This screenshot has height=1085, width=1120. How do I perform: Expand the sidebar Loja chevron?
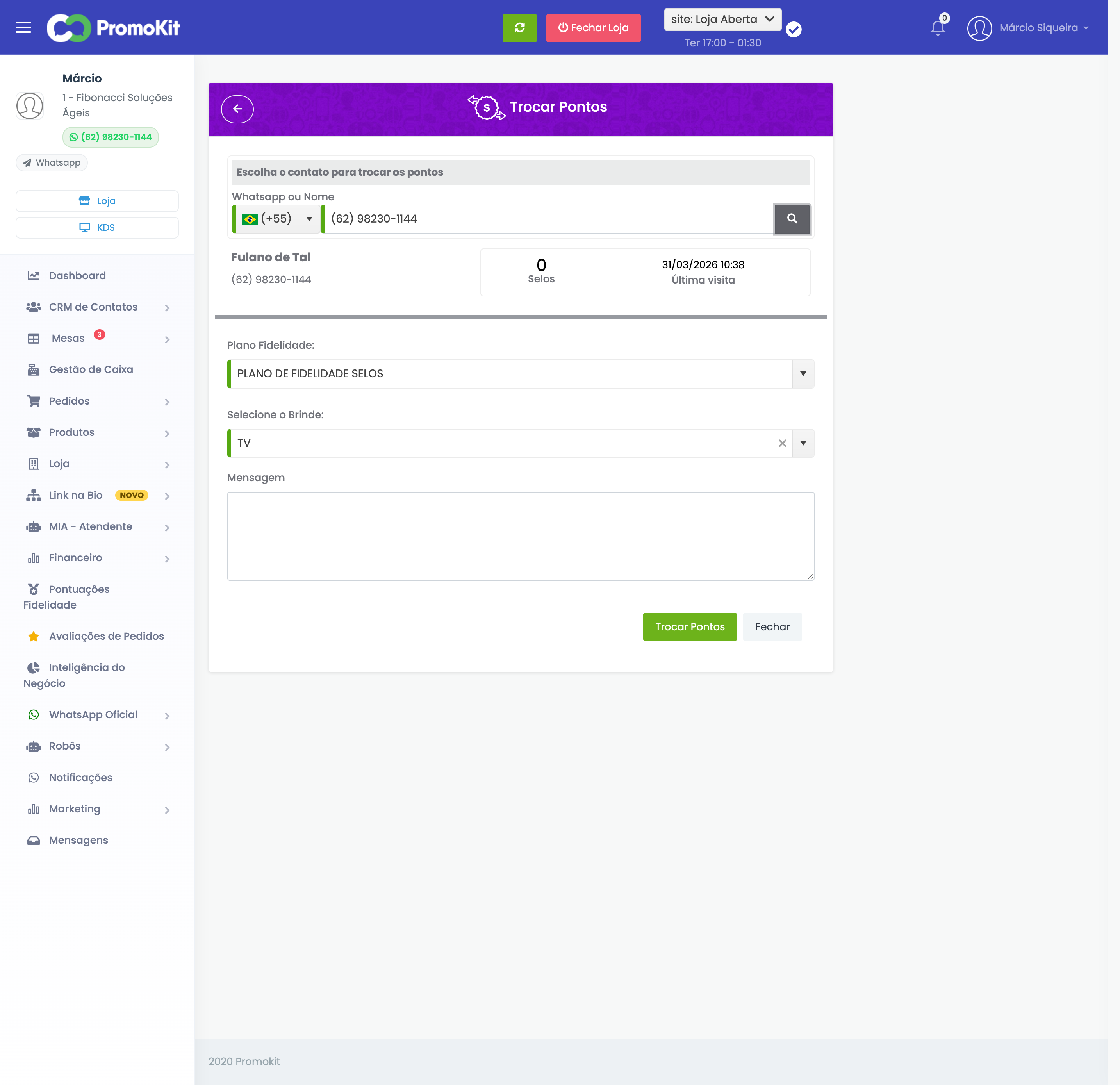[167, 465]
